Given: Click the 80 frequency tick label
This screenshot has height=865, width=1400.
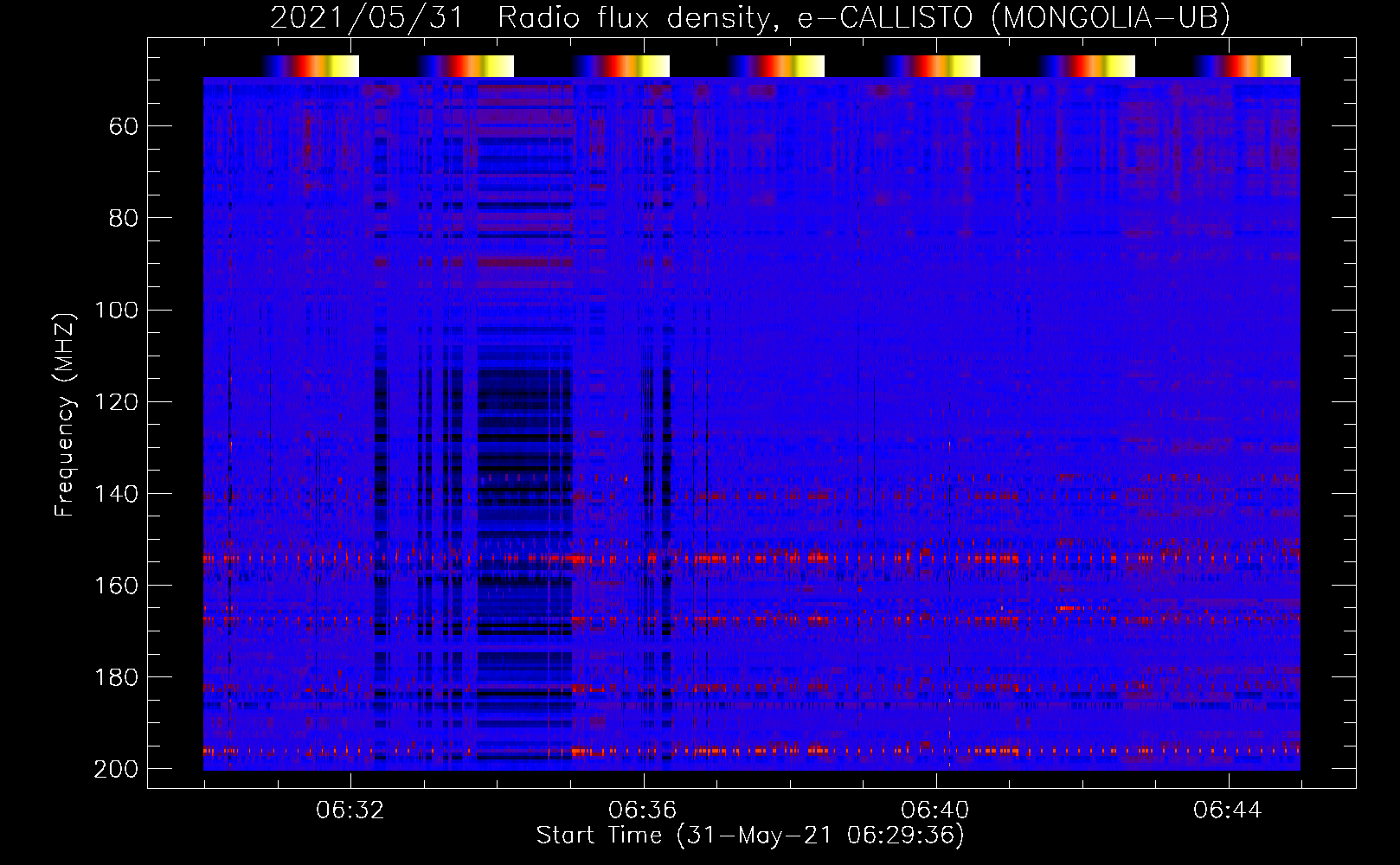Looking at the screenshot, I should click(124, 219).
